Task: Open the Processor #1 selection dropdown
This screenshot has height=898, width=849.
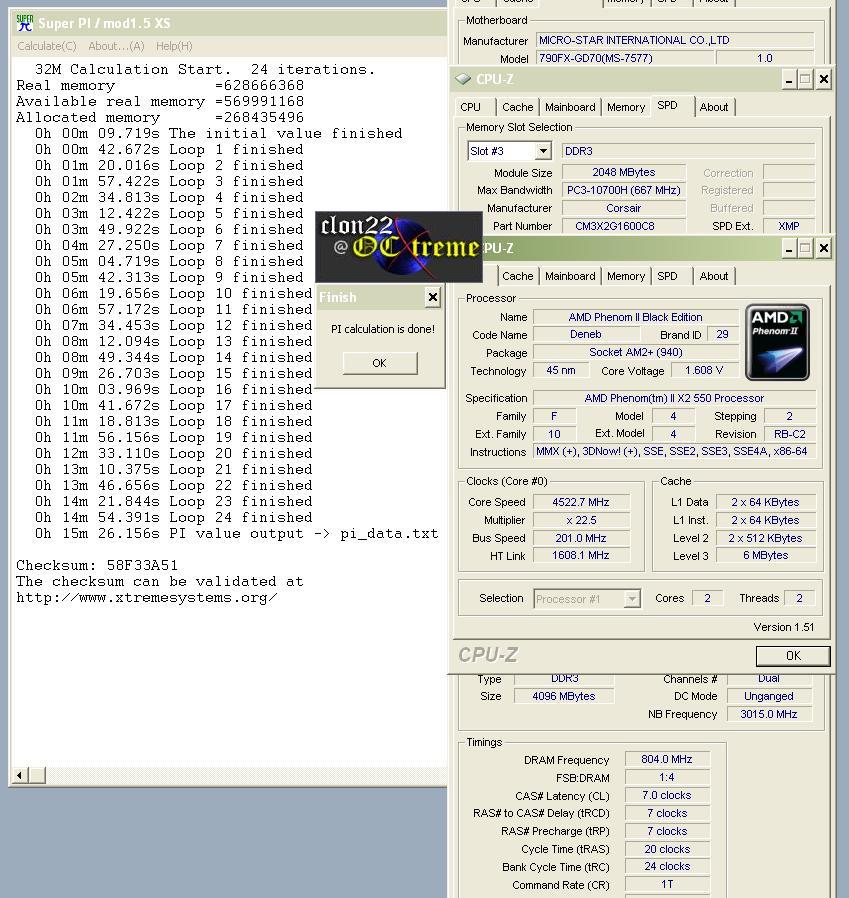Action: [632, 599]
